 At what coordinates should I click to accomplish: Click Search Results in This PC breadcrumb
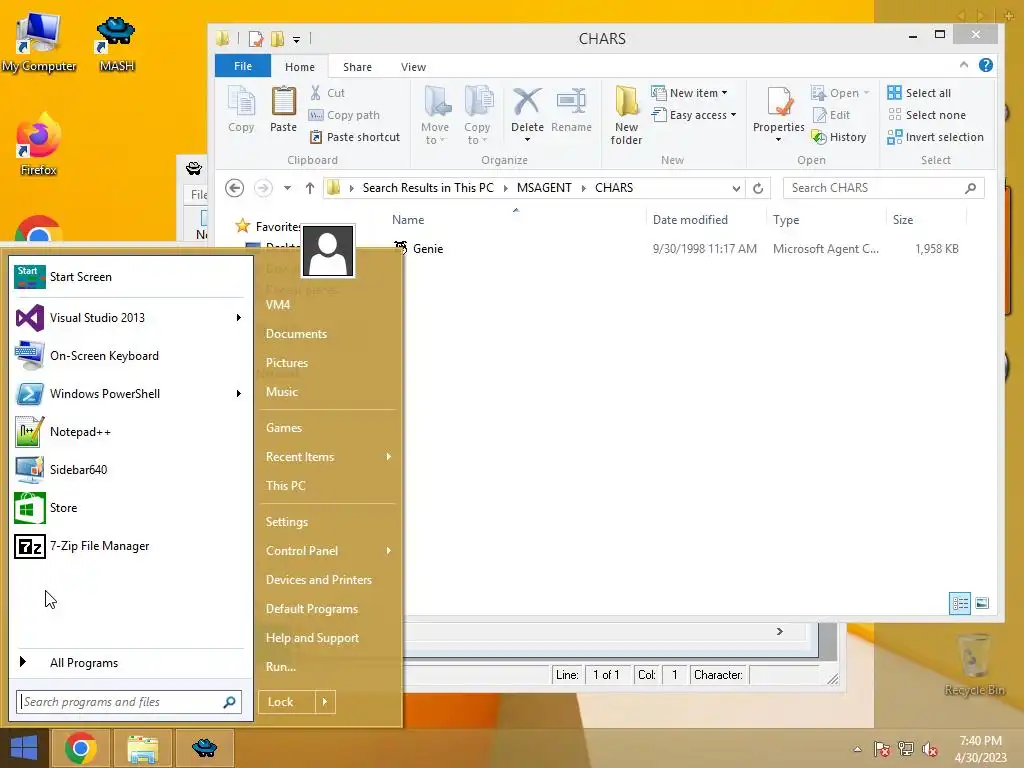(x=428, y=188)
